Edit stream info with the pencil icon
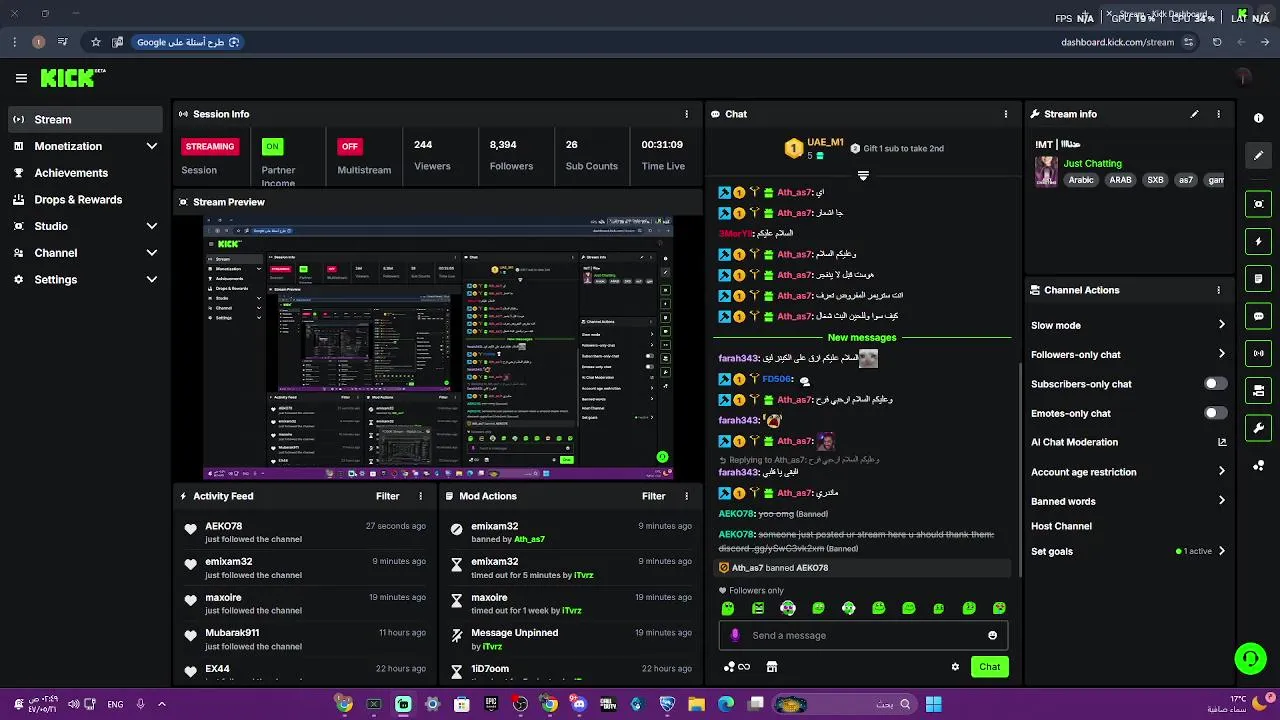1280x720 pixels. pos(1194,114)
